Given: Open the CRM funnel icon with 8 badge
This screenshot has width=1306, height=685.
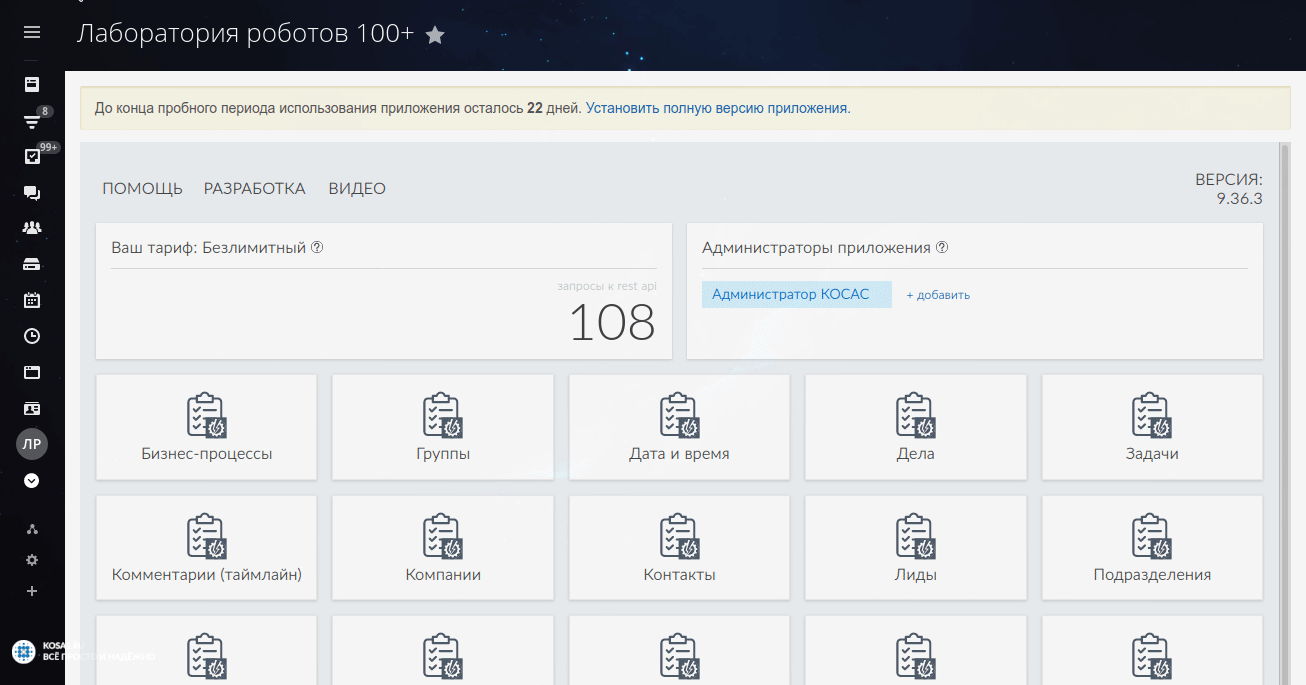Looking at the screenshot, I should 32,122.
